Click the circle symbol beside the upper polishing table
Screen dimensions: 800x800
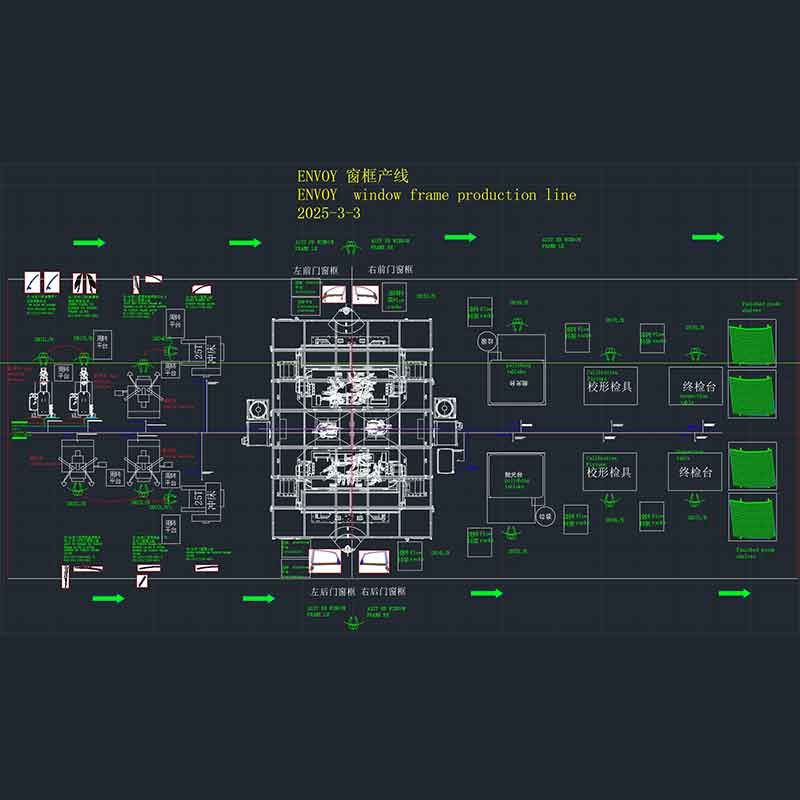click(x=486, y=341)
